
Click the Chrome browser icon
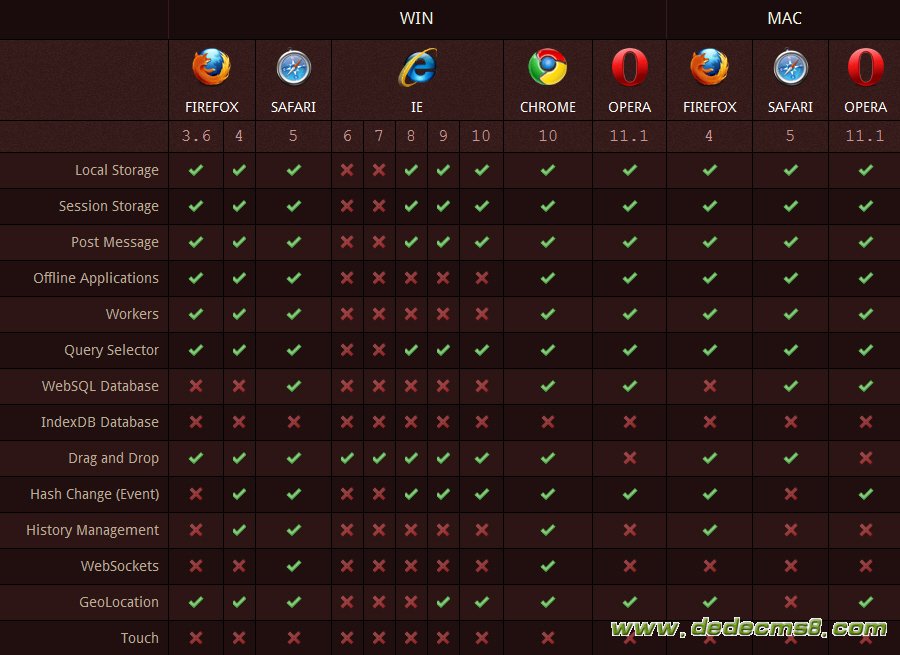(547, 68)
